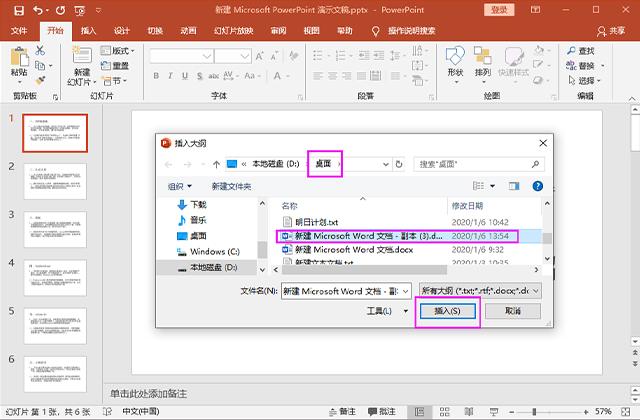
Task: Toggle Italic formatting
Action: [170, 76]
